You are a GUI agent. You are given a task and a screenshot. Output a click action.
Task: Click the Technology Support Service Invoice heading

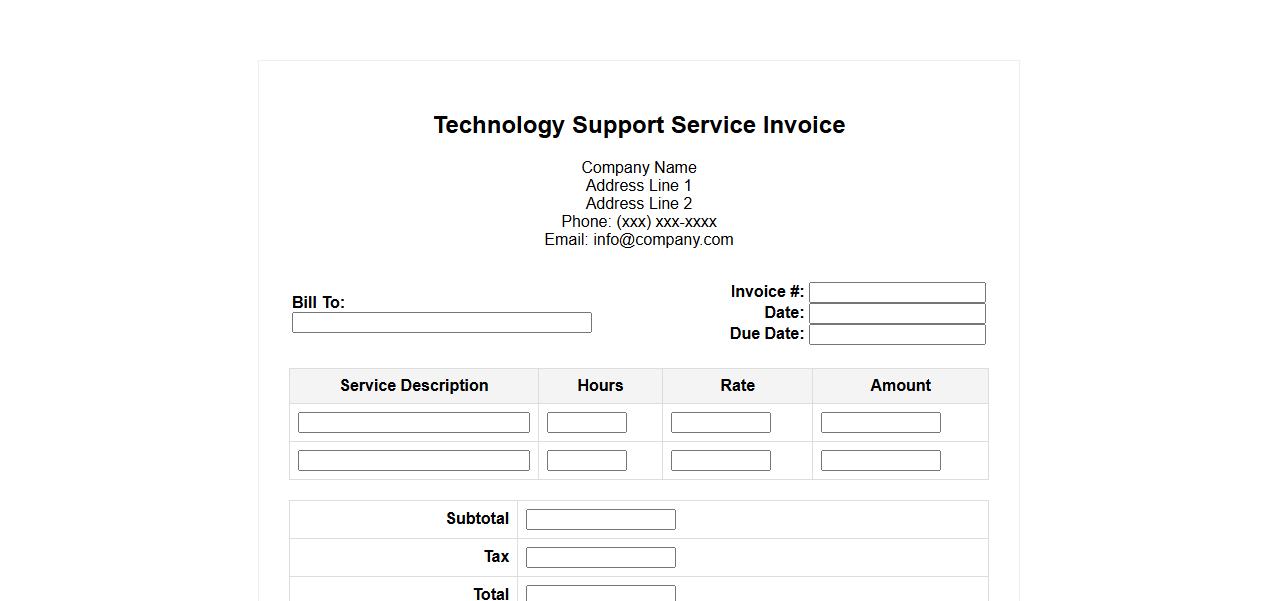639,125
